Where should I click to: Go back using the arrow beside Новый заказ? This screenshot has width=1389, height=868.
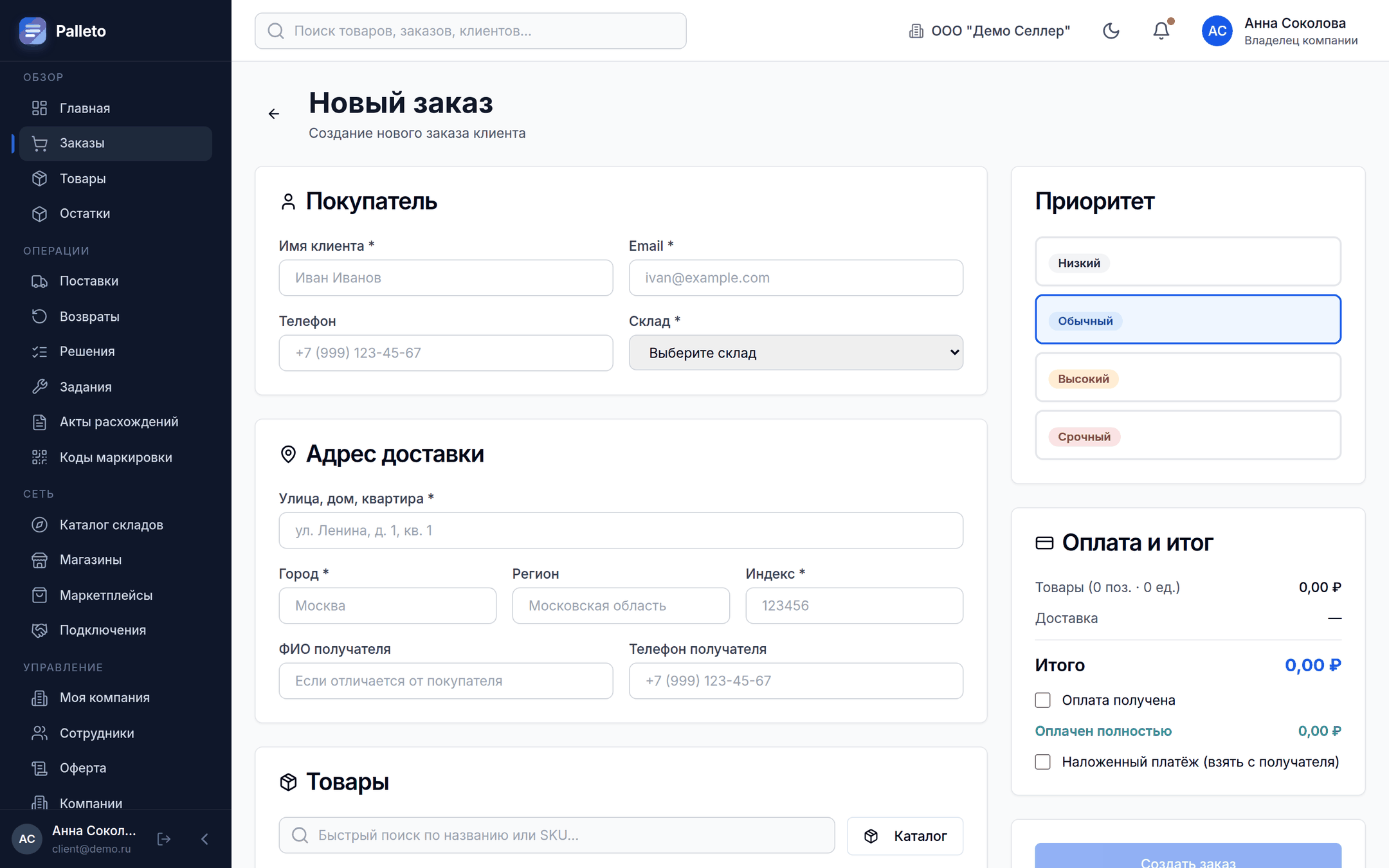click(x=274, y=114)
